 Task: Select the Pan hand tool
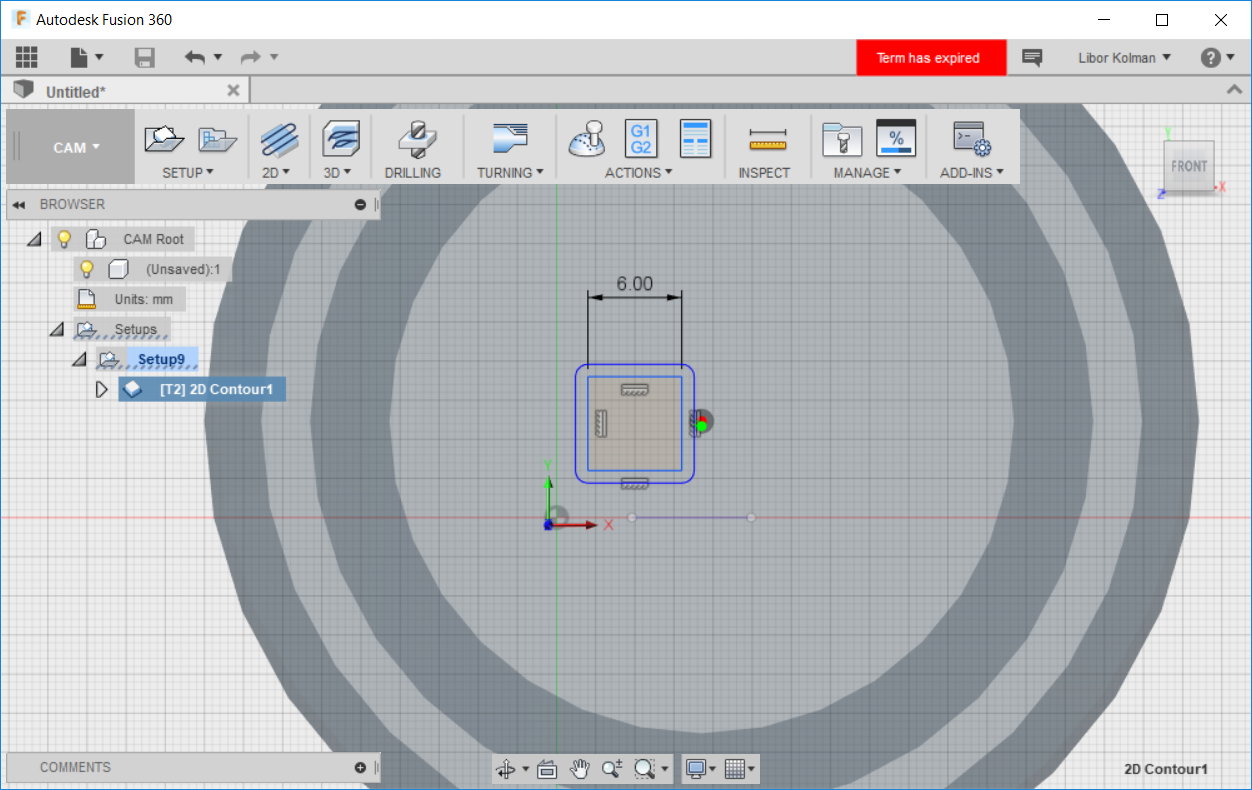click(579, 768)
